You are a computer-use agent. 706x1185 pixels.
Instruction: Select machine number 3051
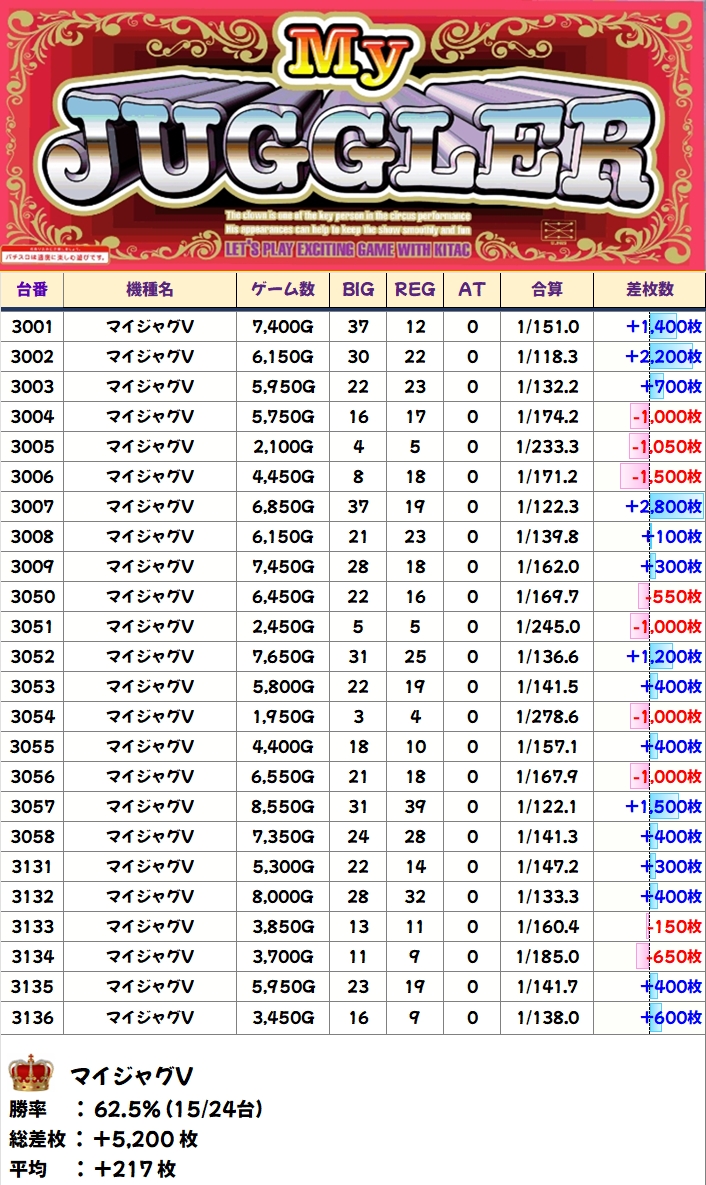click(x=32, y=627)
